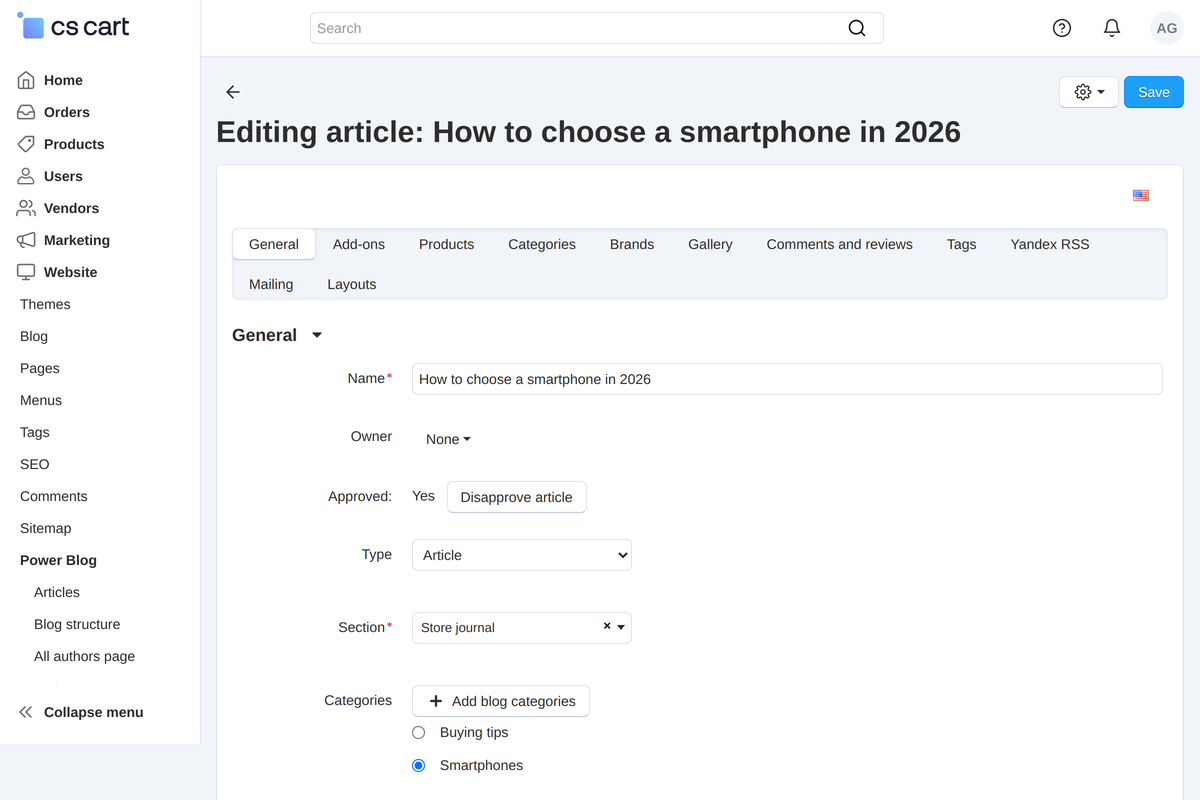Open All authors page link
Screen dimensions: 1200x800
click(x=84, y=656)
